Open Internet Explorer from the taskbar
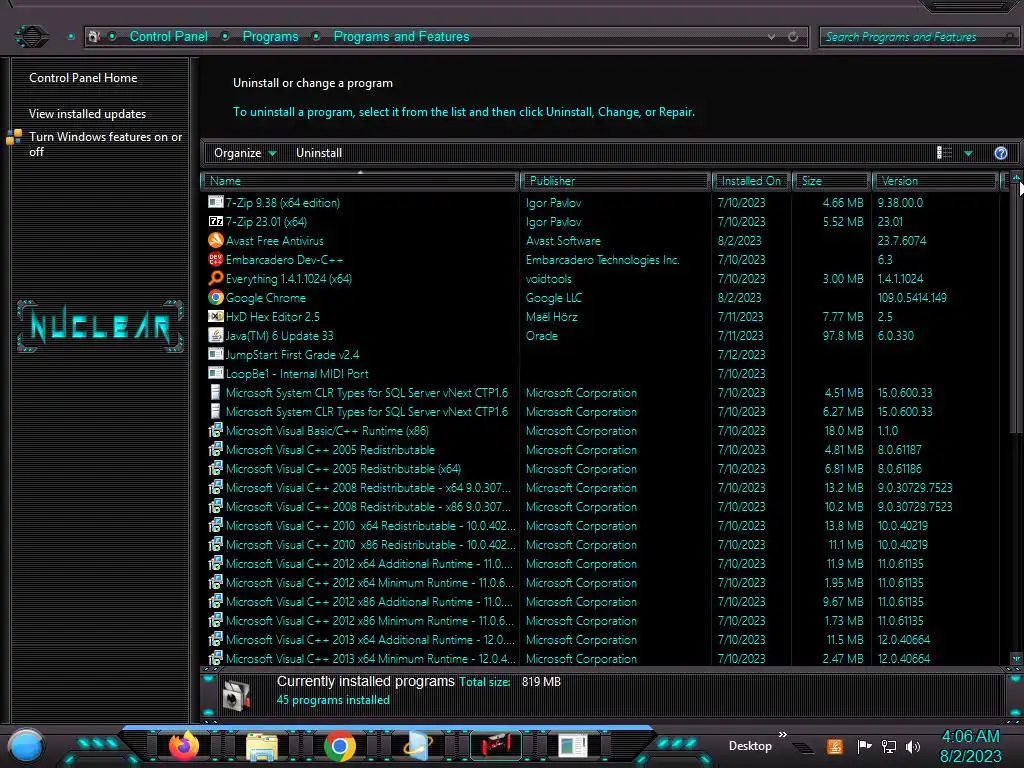 (x=418, y=746)
